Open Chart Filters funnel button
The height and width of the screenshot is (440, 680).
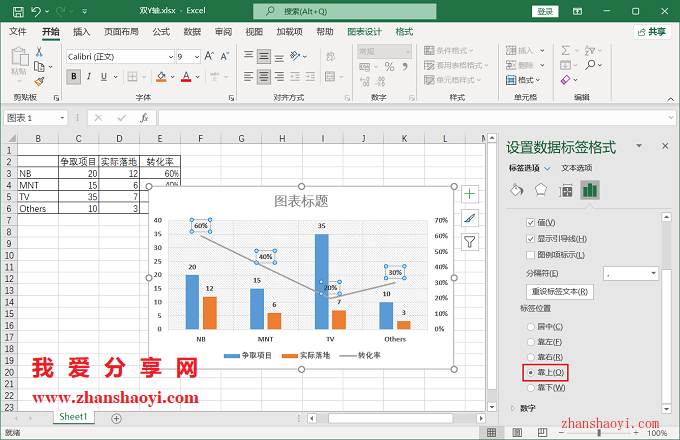point(470,242)
